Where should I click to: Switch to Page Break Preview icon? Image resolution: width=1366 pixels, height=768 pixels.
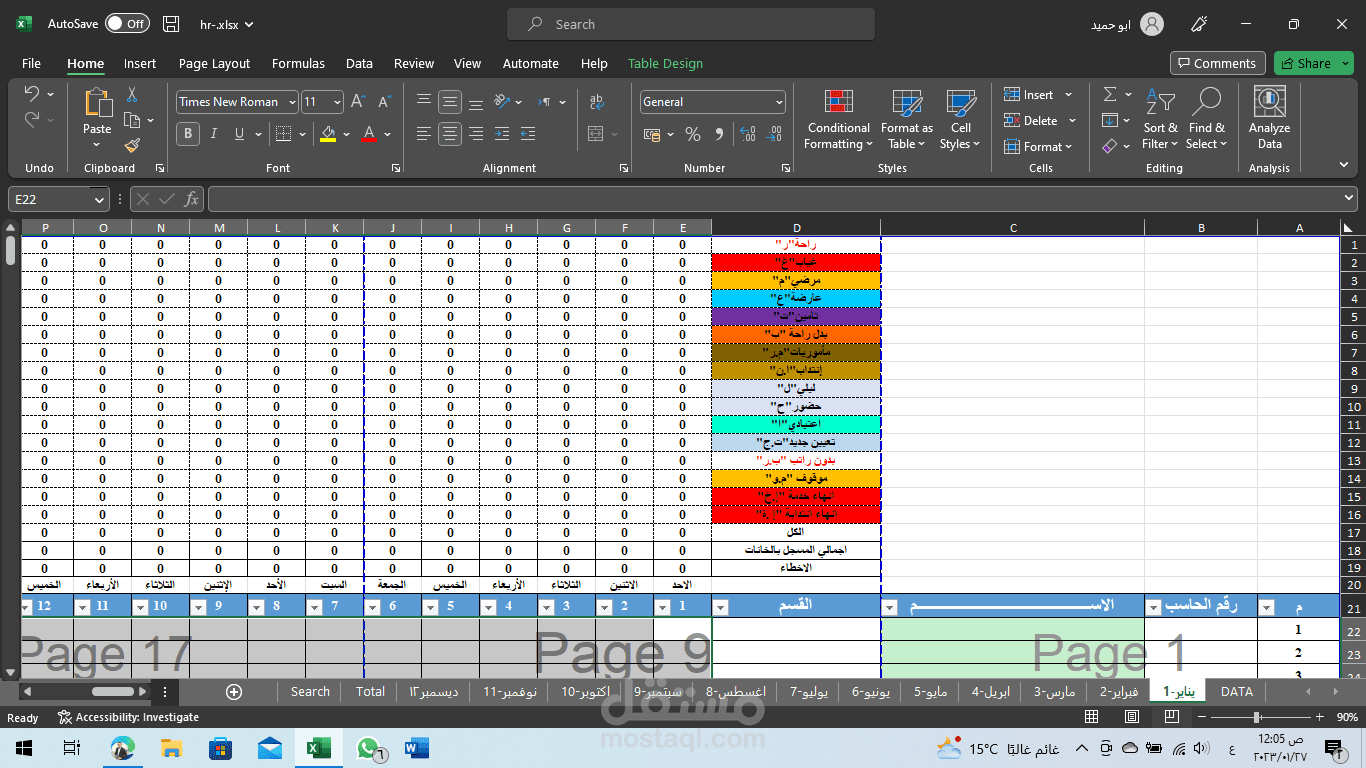click(x=1171, y=717)
